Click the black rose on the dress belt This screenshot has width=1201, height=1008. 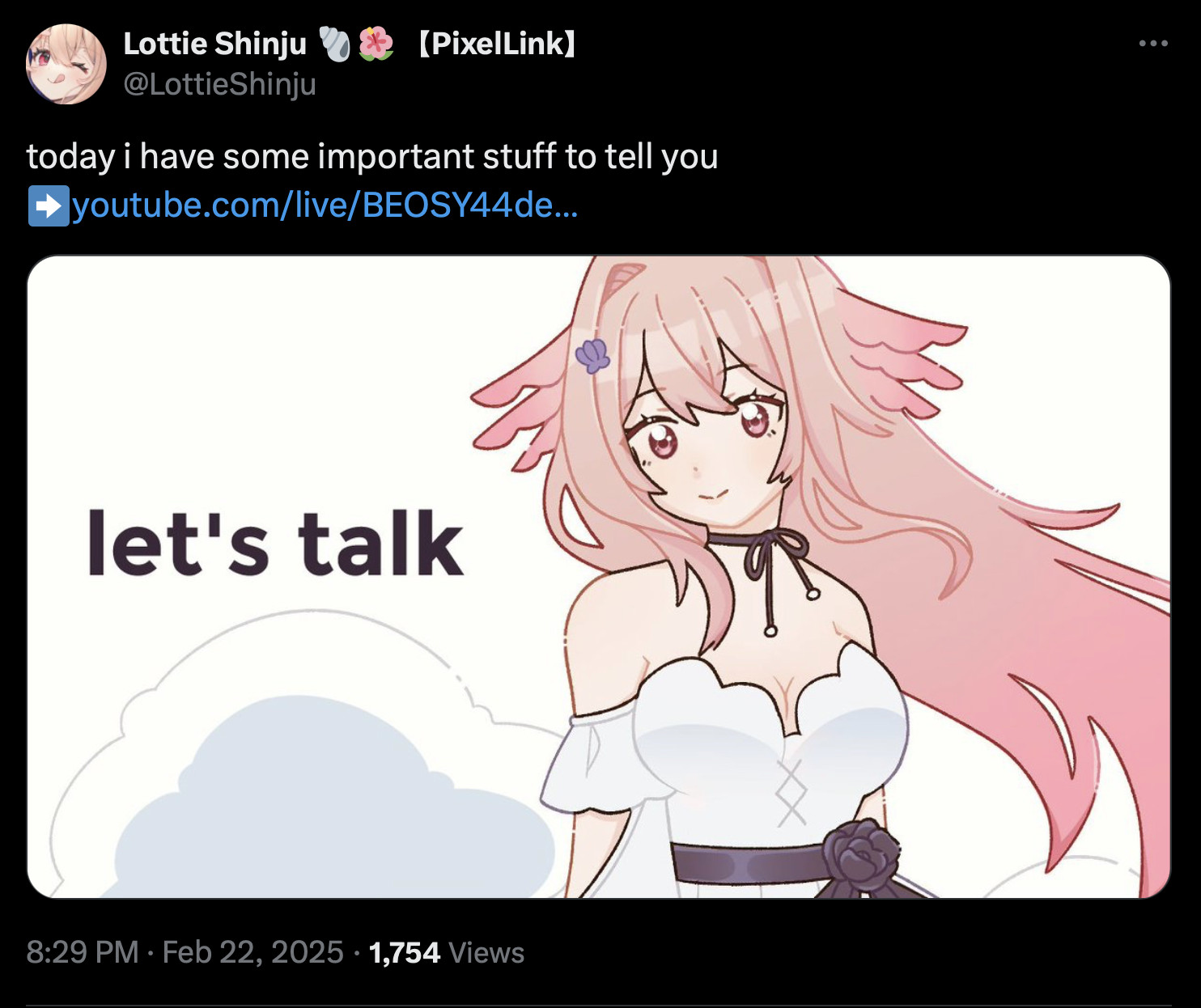[861, 854]
